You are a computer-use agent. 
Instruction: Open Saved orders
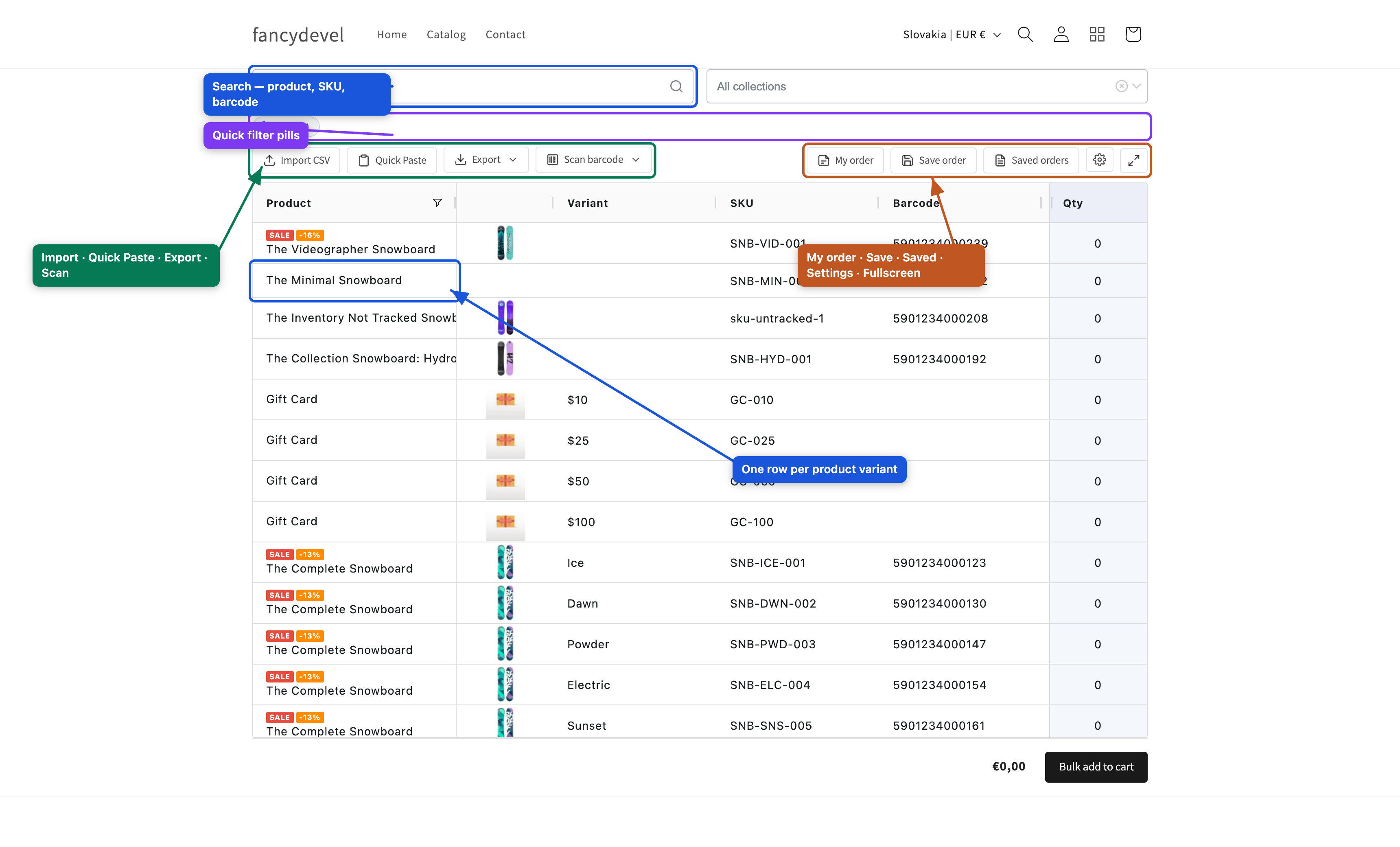1031,160
